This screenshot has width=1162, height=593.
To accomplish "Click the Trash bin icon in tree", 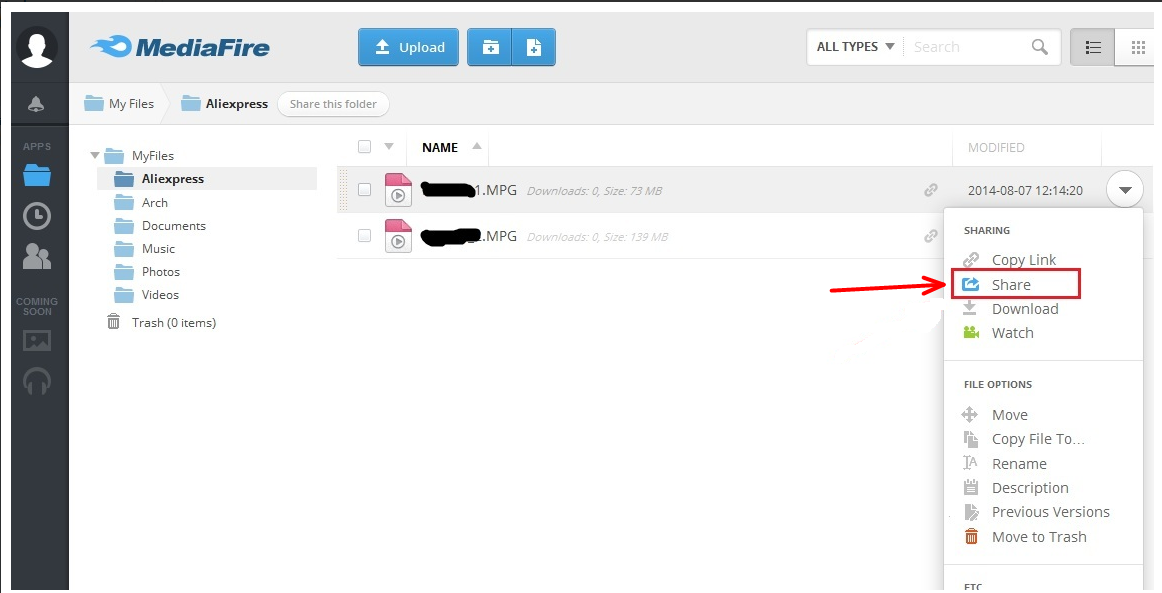I will click(x=113, y=322).
